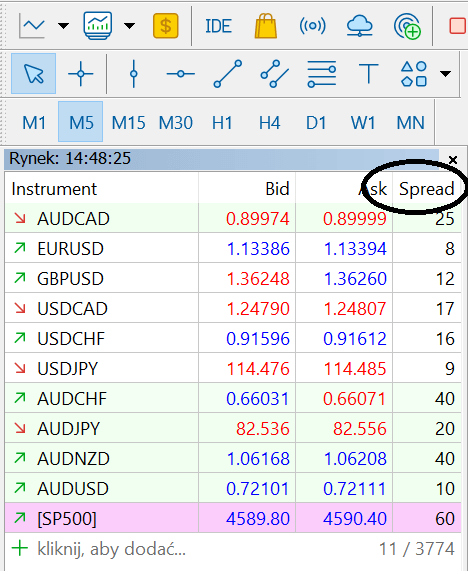This screenshot has width=468, height=574.
Task: Select the cursor arrow tool
Action: pos(33,74)
